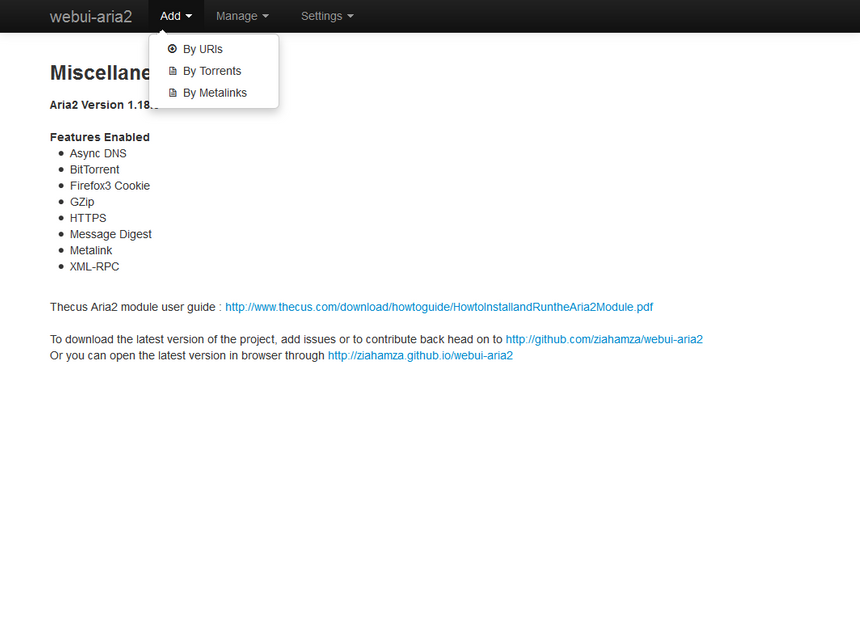
Task: Click the document icon beside By Metalinks
Action: (x=172, y=93)
